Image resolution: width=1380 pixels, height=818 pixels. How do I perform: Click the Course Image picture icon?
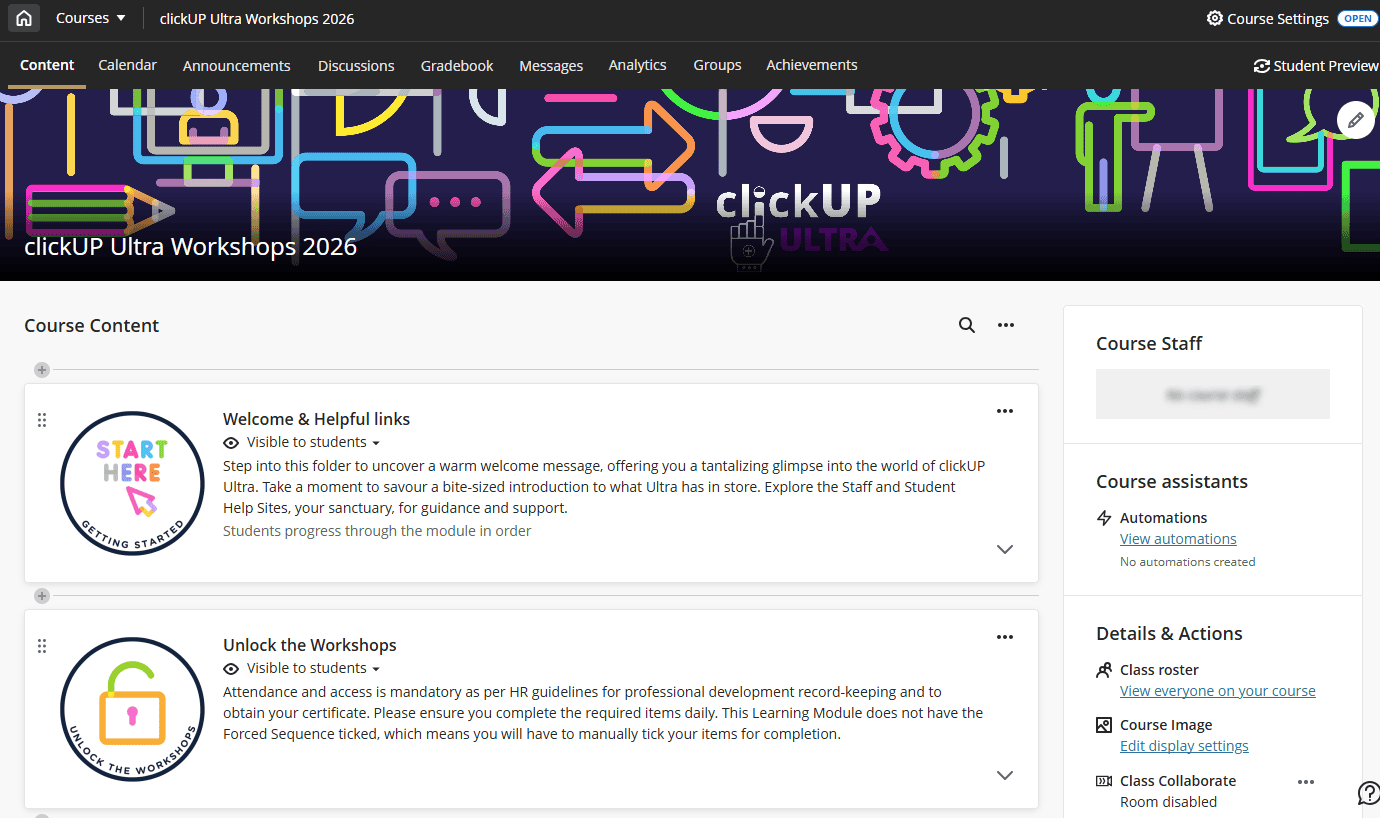1104,725
